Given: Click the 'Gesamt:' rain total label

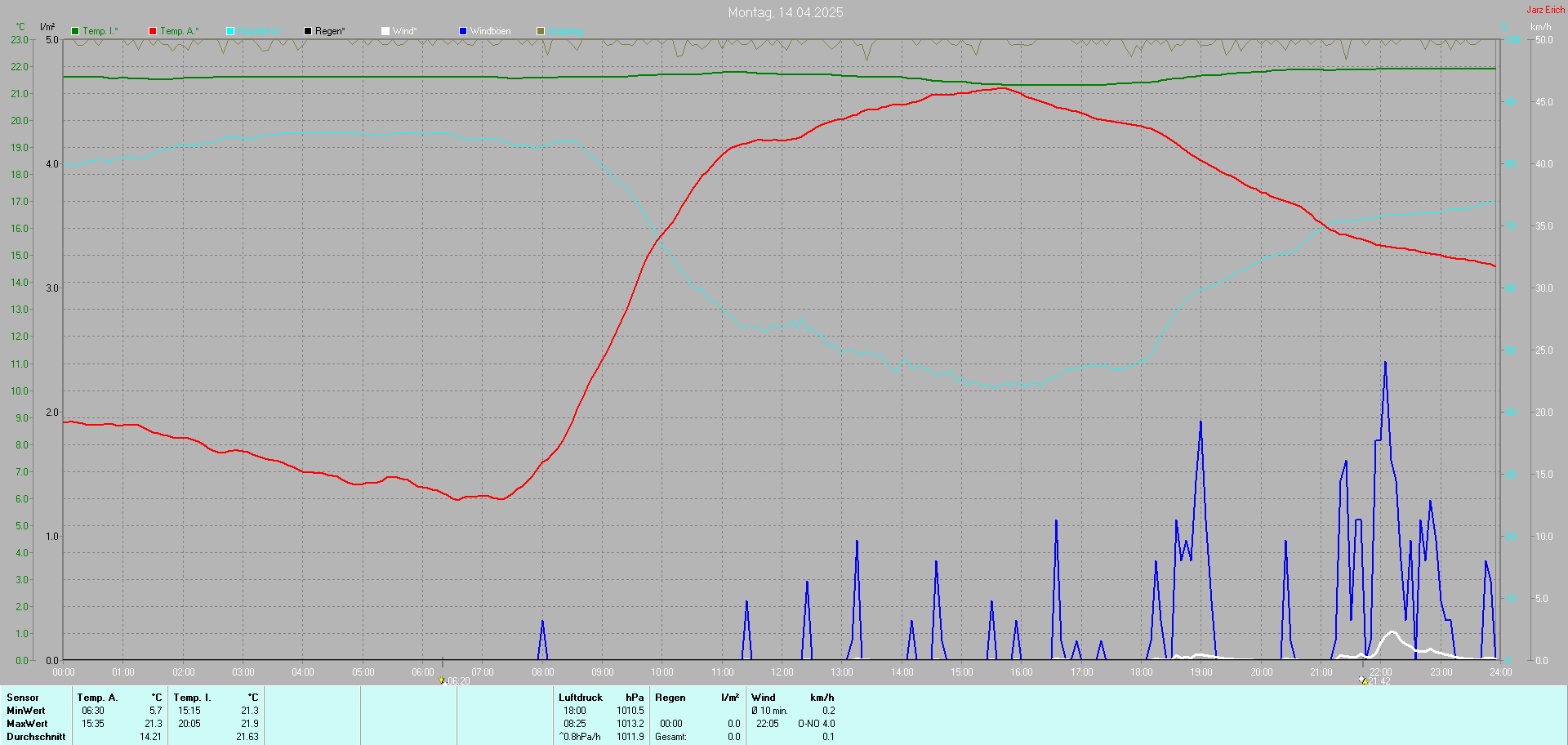Looking at the screenshot, I should click(670, 737).
